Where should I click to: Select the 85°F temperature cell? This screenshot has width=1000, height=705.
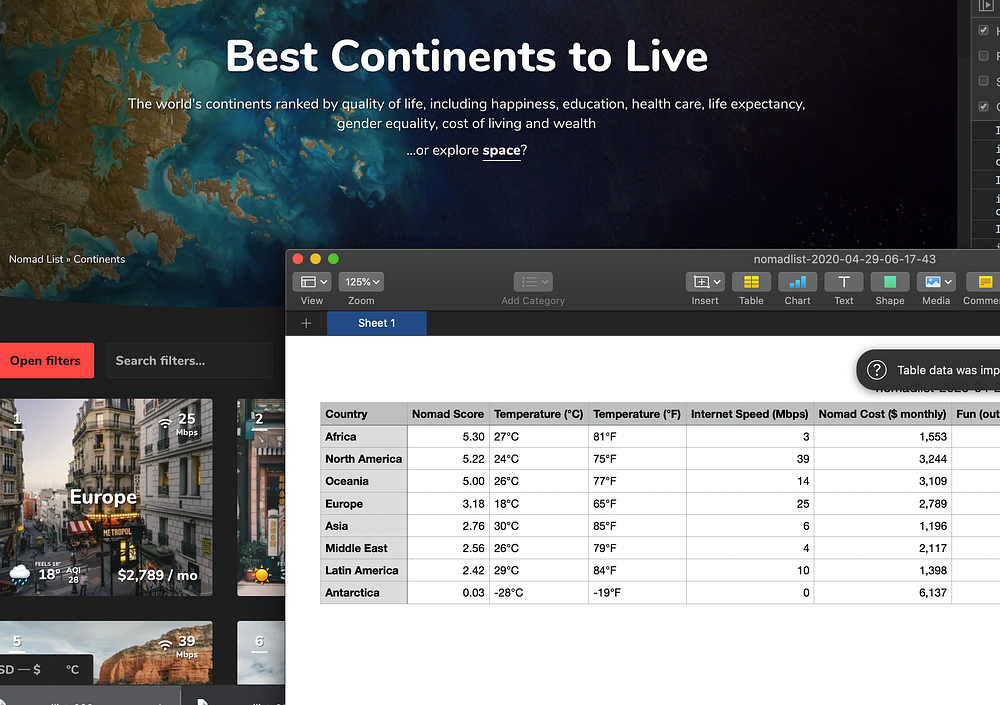[637, 526]
